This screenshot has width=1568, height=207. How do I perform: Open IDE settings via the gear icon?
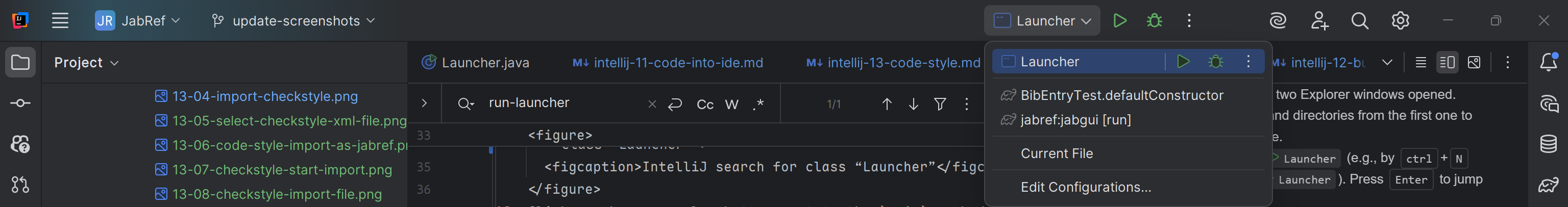[x=1400, y=21]
